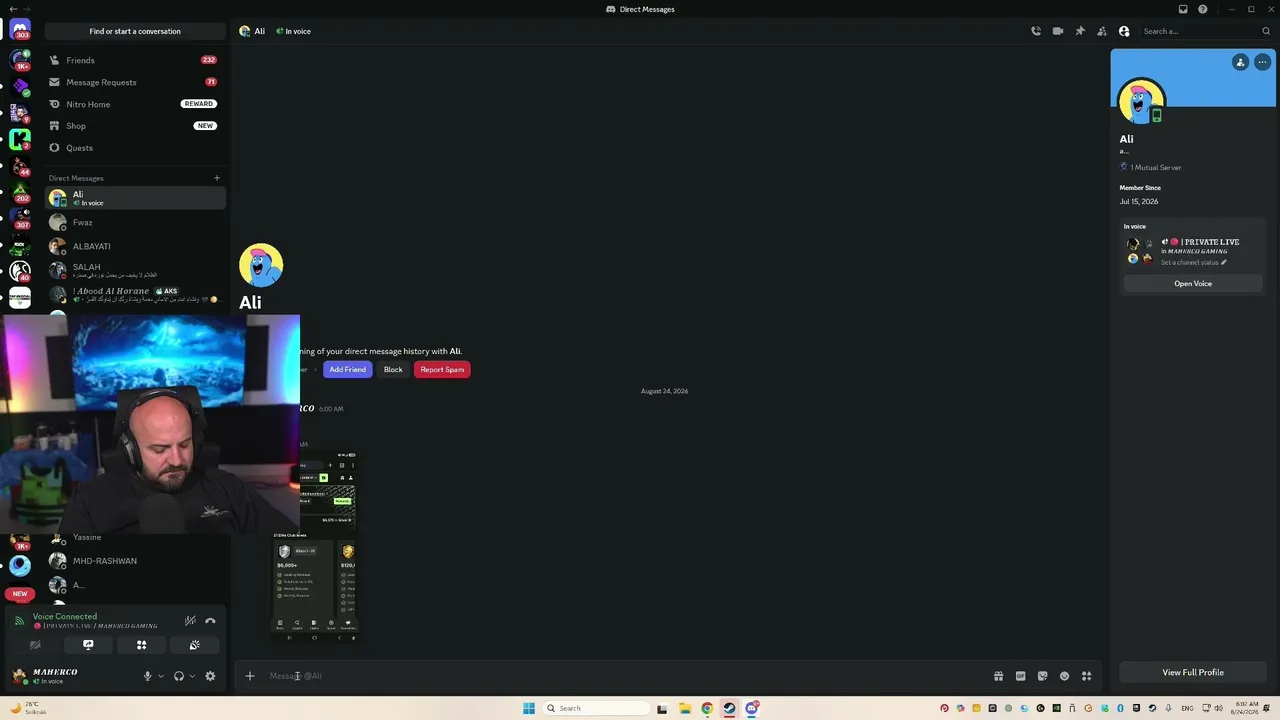
Task: Go back with the title bar arrow
Action: [13, 9]
